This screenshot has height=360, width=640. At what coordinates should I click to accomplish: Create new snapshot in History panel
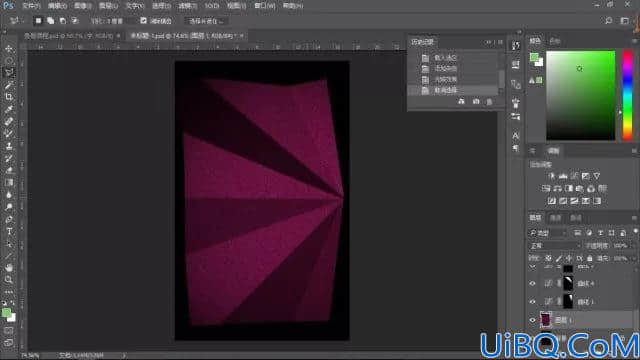476,101
